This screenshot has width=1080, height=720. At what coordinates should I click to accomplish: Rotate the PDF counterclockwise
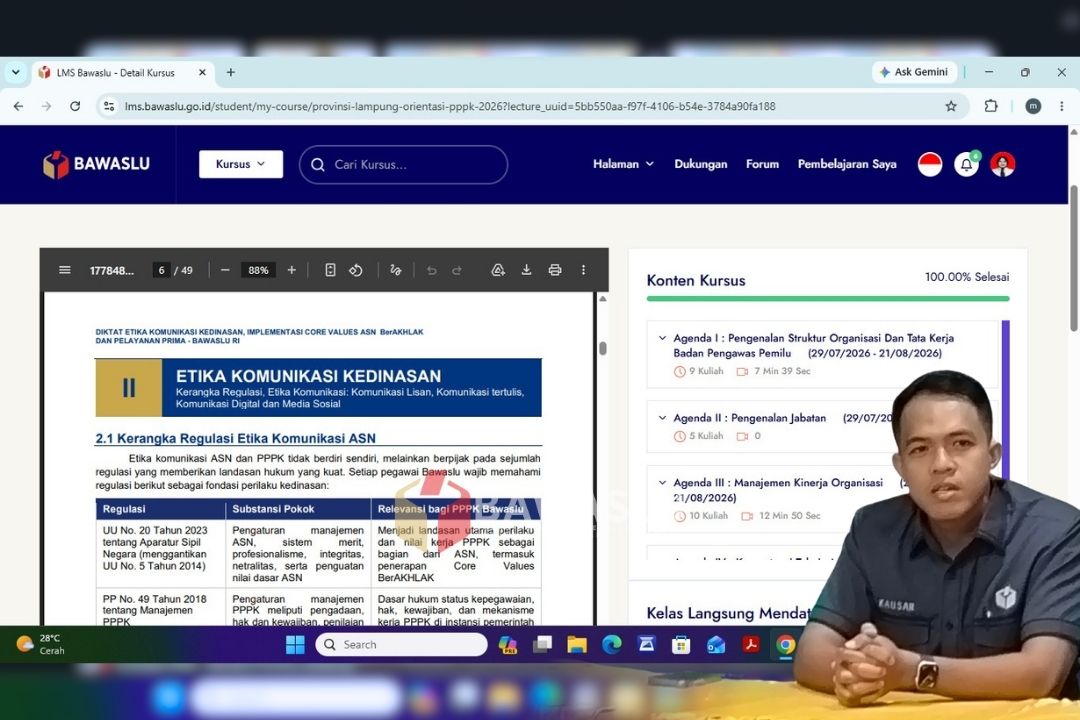tap(355, 270)
